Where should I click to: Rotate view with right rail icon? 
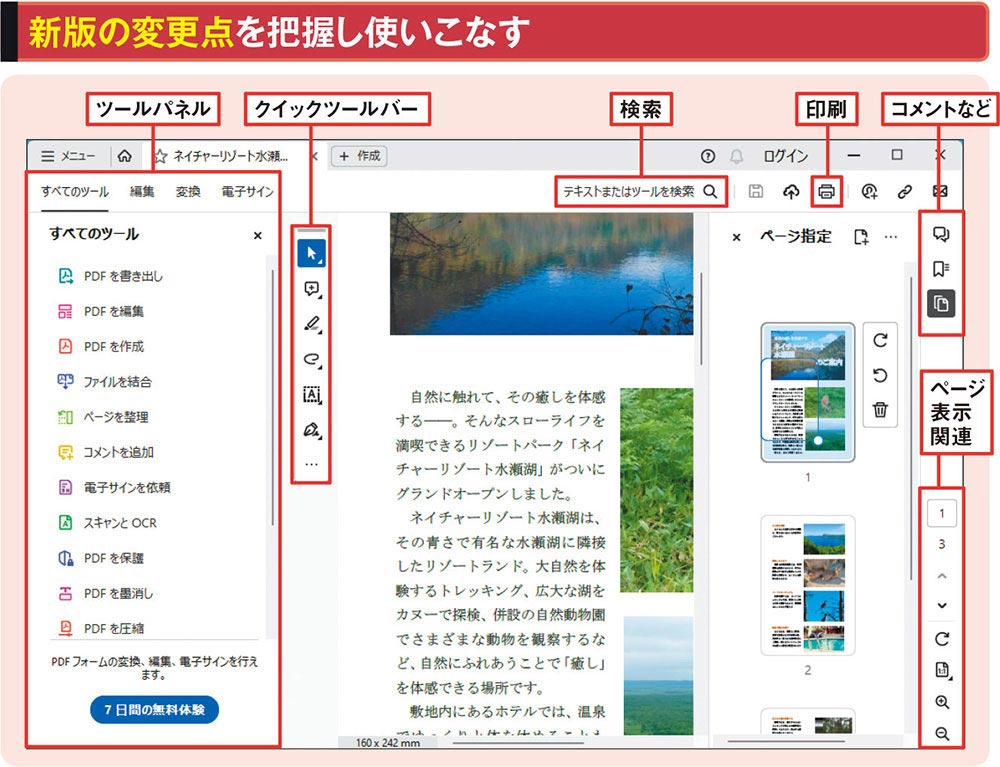pos(942,639)
